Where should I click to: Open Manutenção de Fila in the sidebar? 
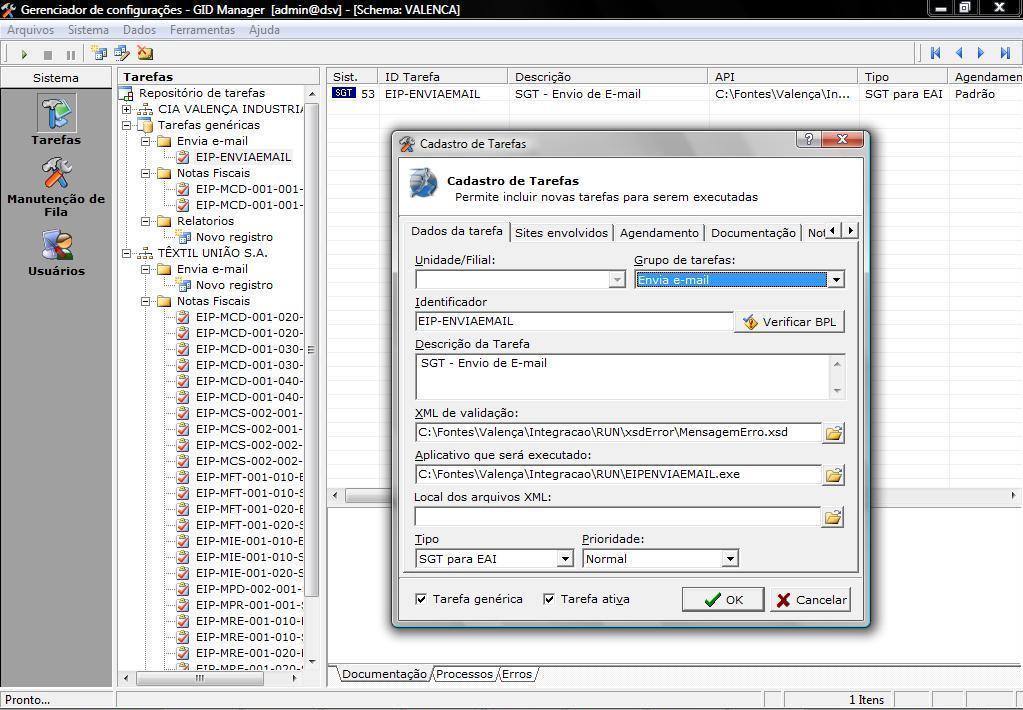(x=56, y=187)
